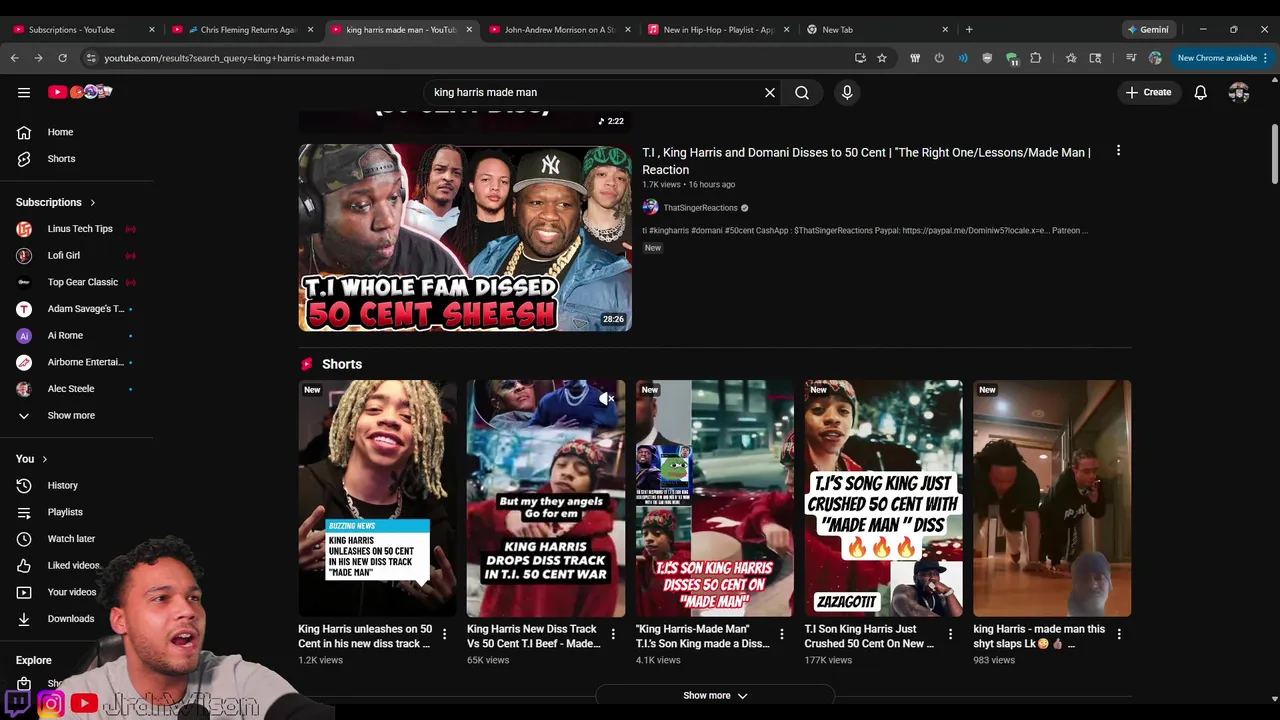Bookmark this page with the star

[882, 58]
